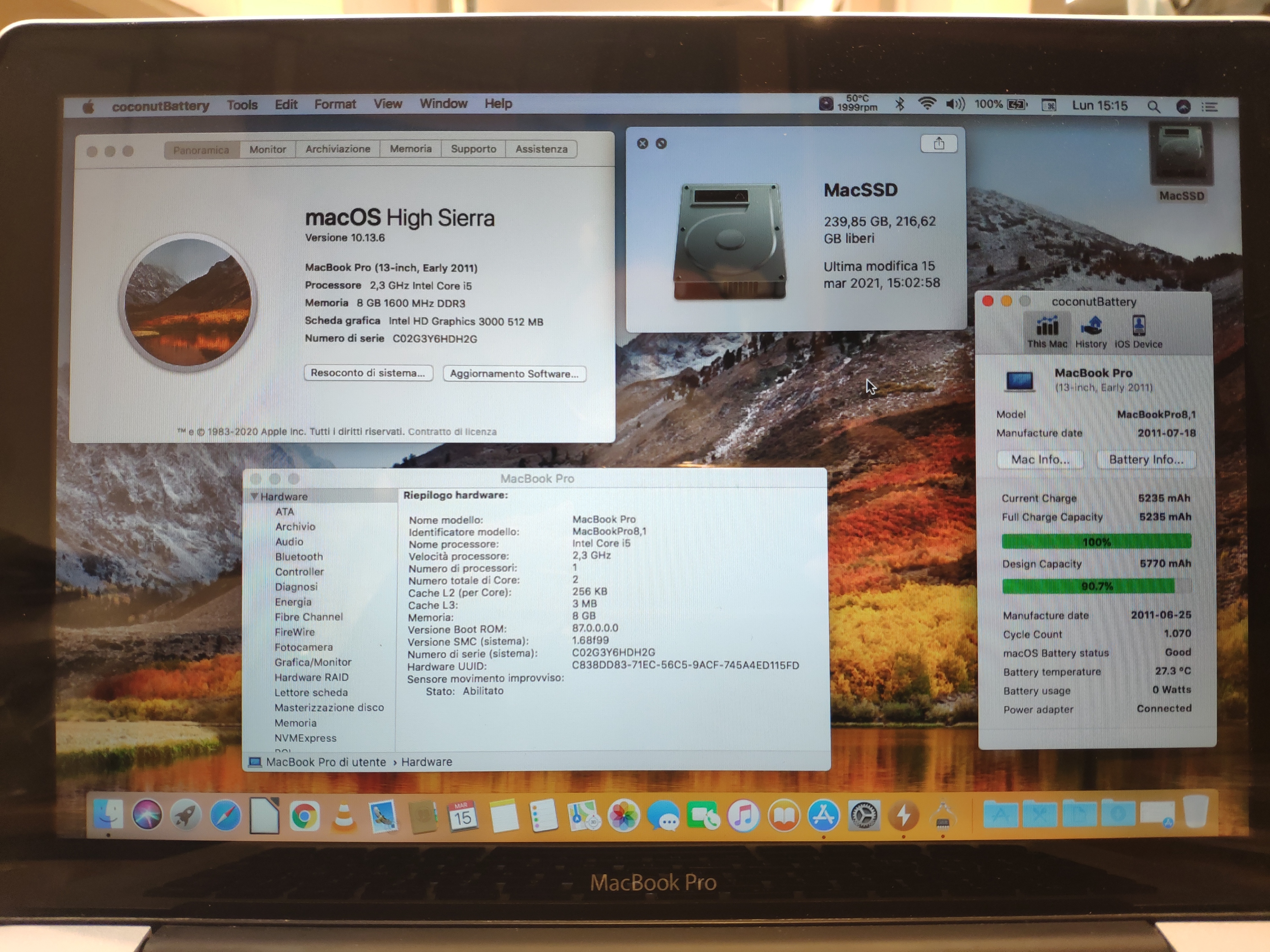Open iBooks icon in Dock
This screenshot has height=952, width=1270.
pos(784,815)
